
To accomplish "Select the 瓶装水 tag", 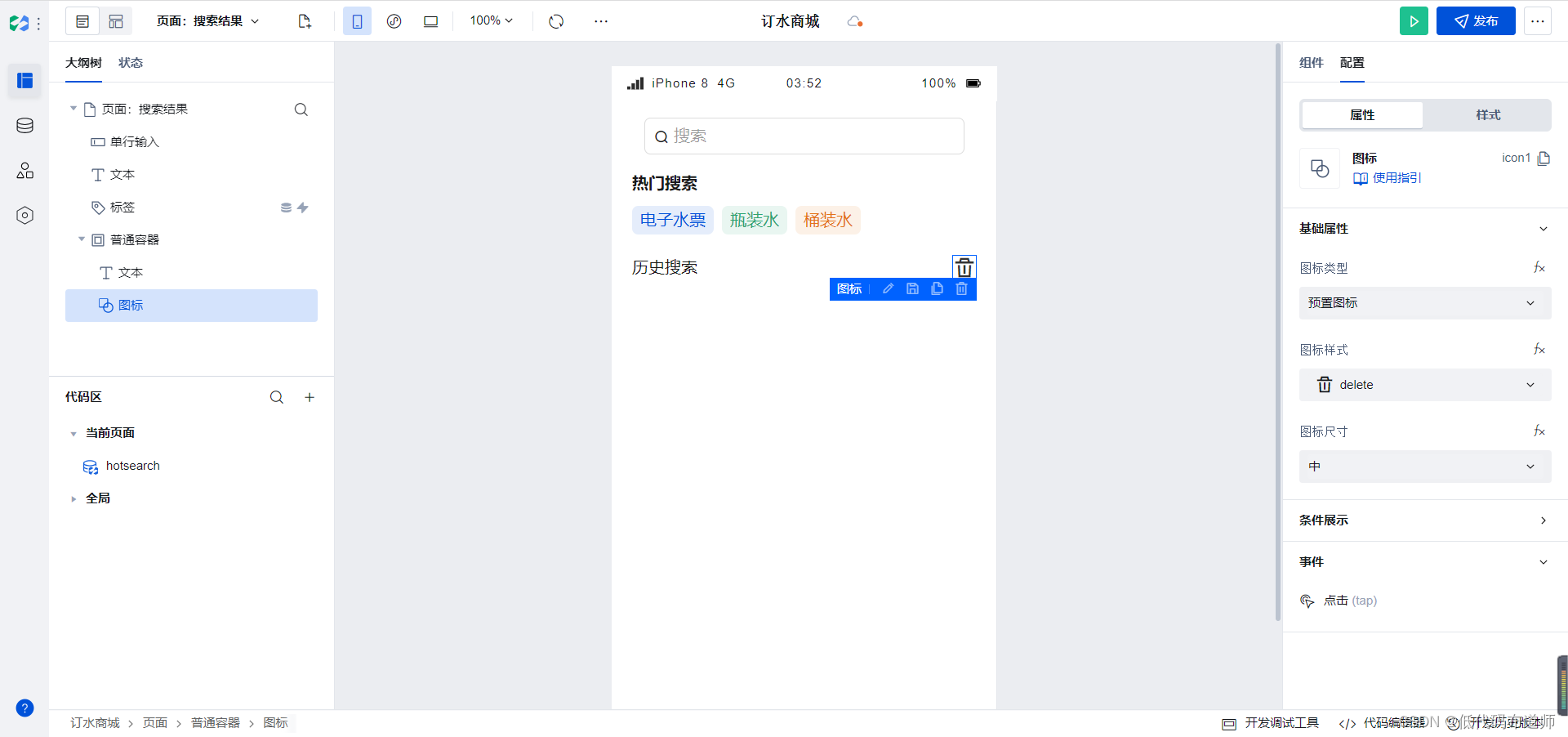I will click(x=755, y=220).
